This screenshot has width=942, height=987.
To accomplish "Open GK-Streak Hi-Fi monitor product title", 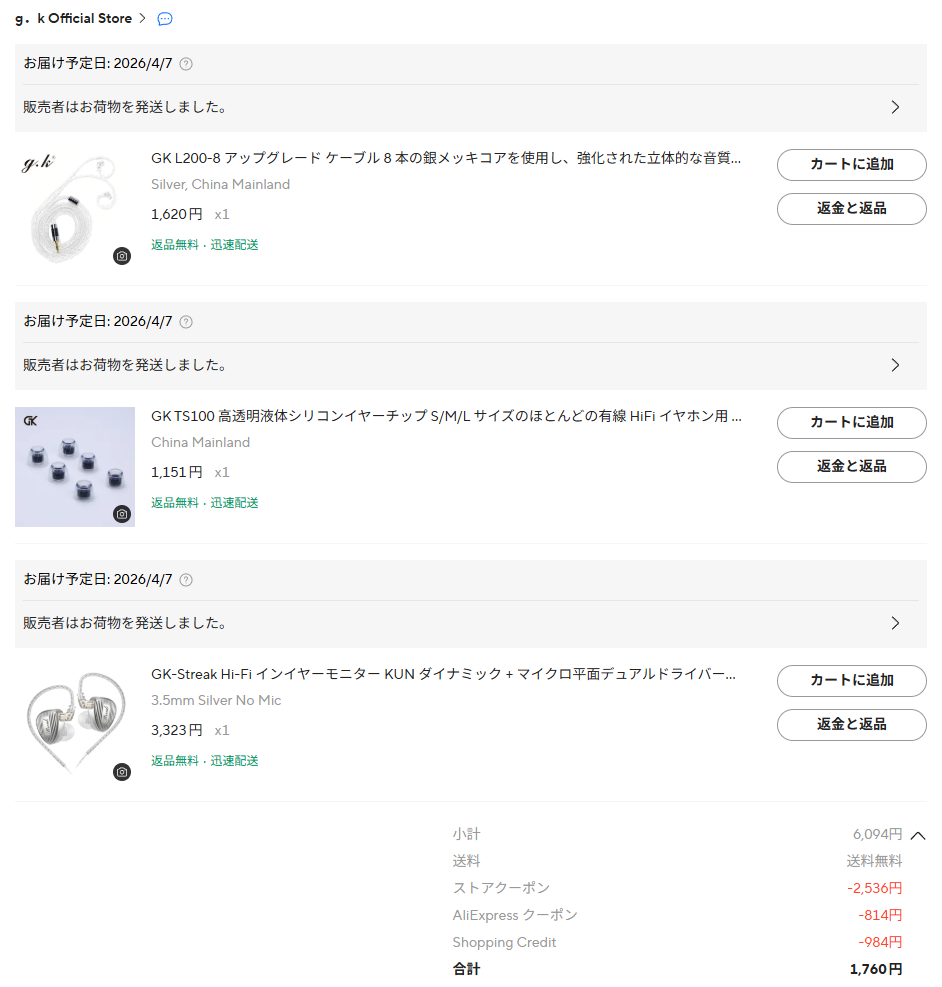I will (445, 675).
